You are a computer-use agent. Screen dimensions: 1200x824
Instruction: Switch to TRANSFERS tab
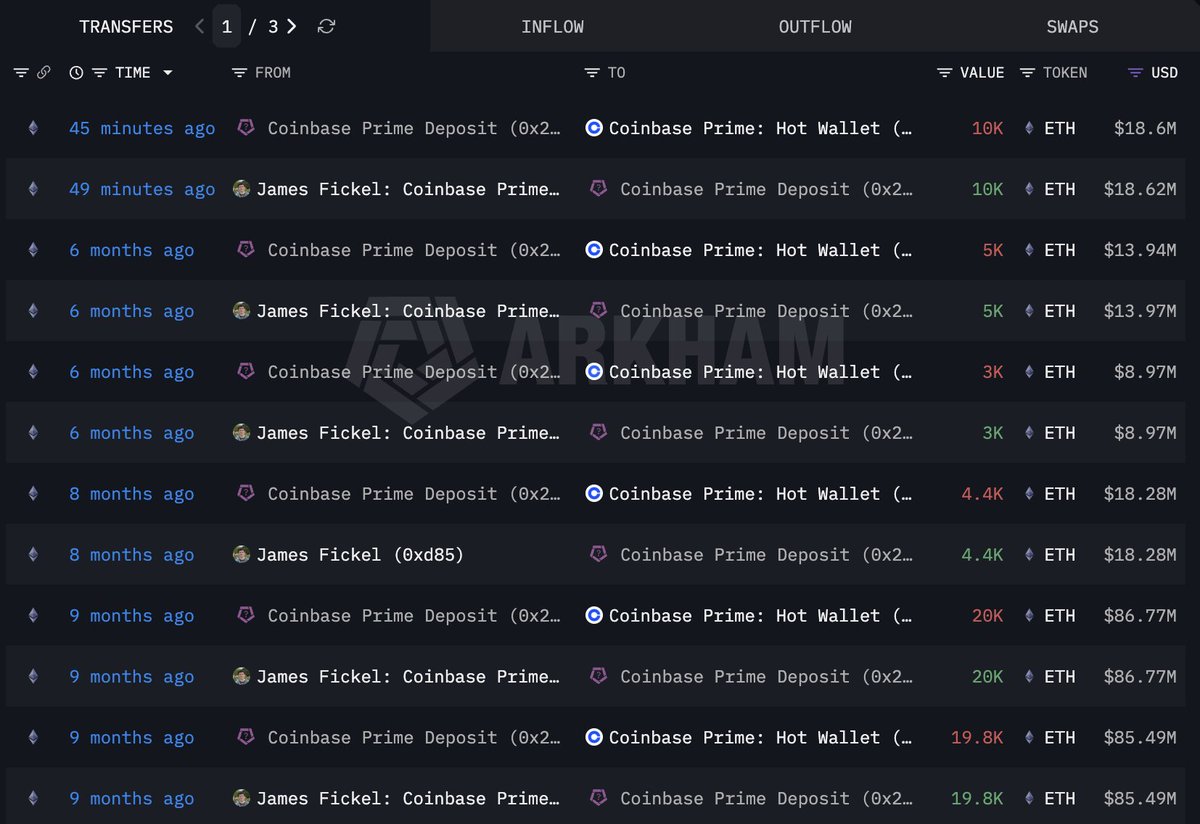[126, 27]
